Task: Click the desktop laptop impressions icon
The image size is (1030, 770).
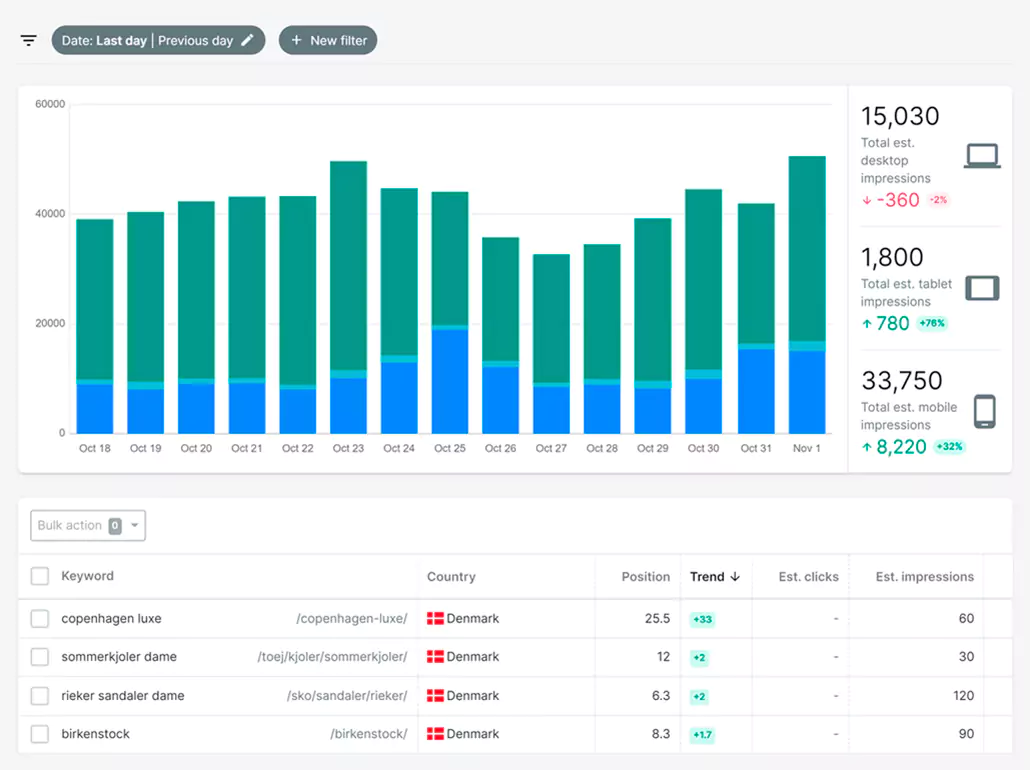Action: 982,156
